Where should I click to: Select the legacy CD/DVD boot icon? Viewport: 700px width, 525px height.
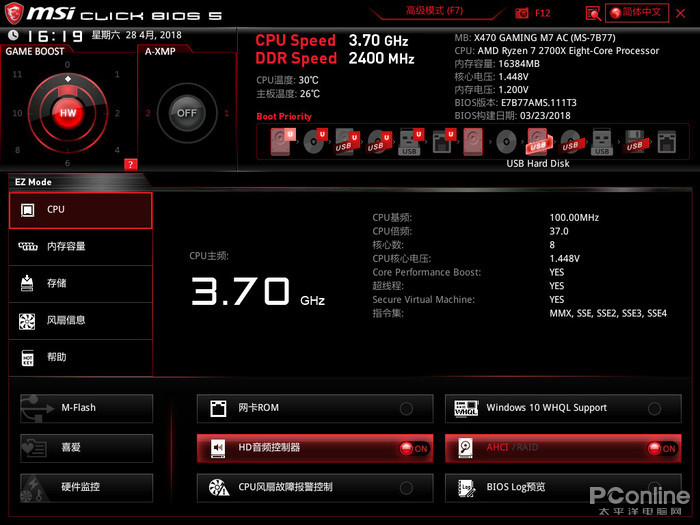pos(506,142)
